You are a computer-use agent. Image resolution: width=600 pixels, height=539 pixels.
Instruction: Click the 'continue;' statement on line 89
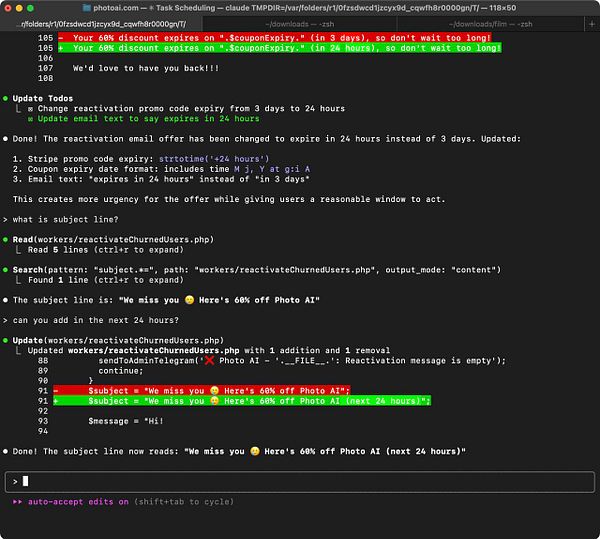tap(121, 371)
